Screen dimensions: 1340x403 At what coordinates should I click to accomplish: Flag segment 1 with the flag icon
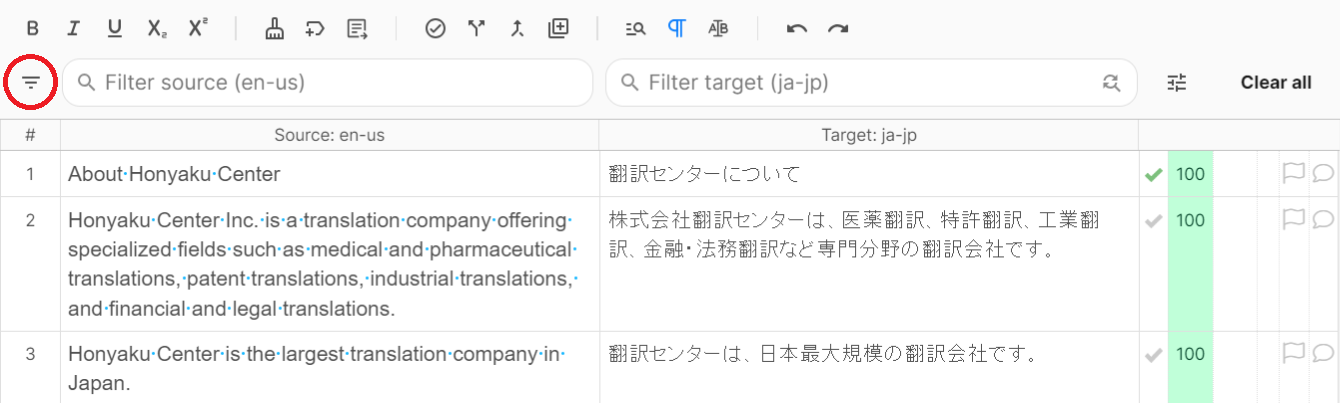pos(1294,174)
